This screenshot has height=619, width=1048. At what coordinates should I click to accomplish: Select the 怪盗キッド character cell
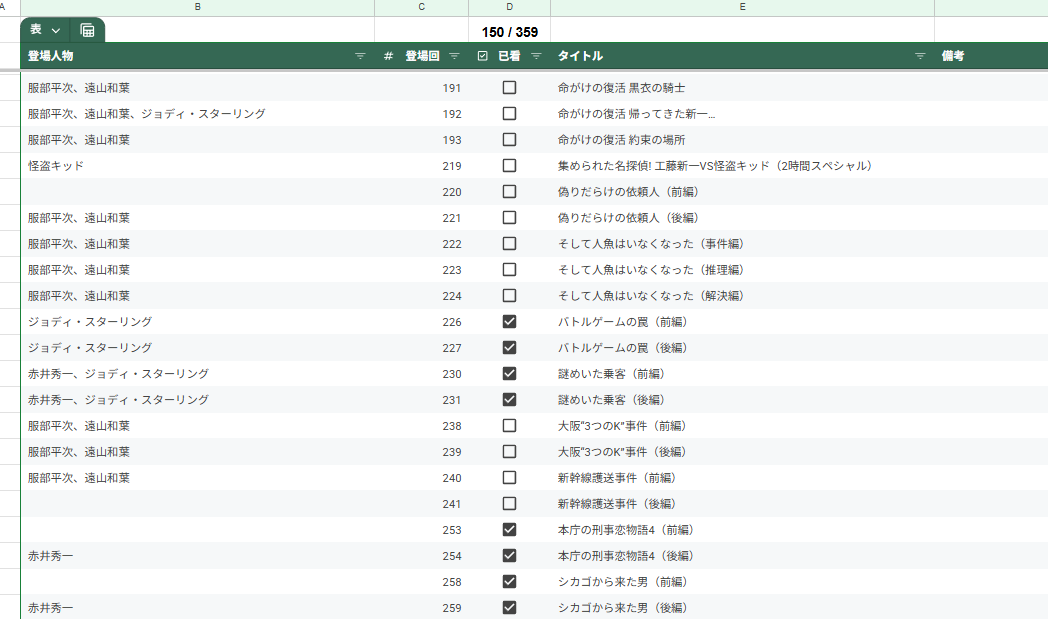coord(56,166)
